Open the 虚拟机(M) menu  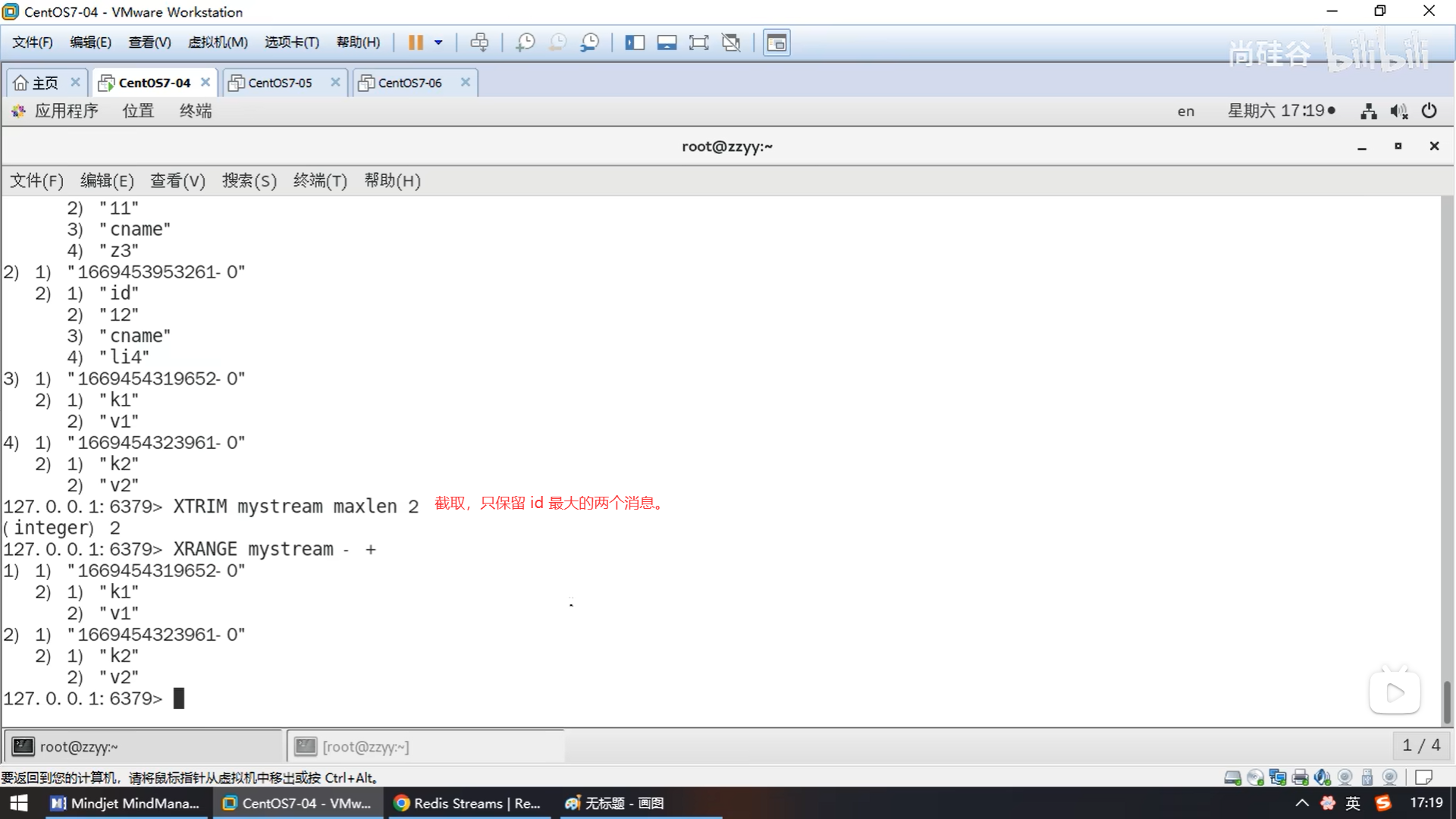(x=218, y=42)
